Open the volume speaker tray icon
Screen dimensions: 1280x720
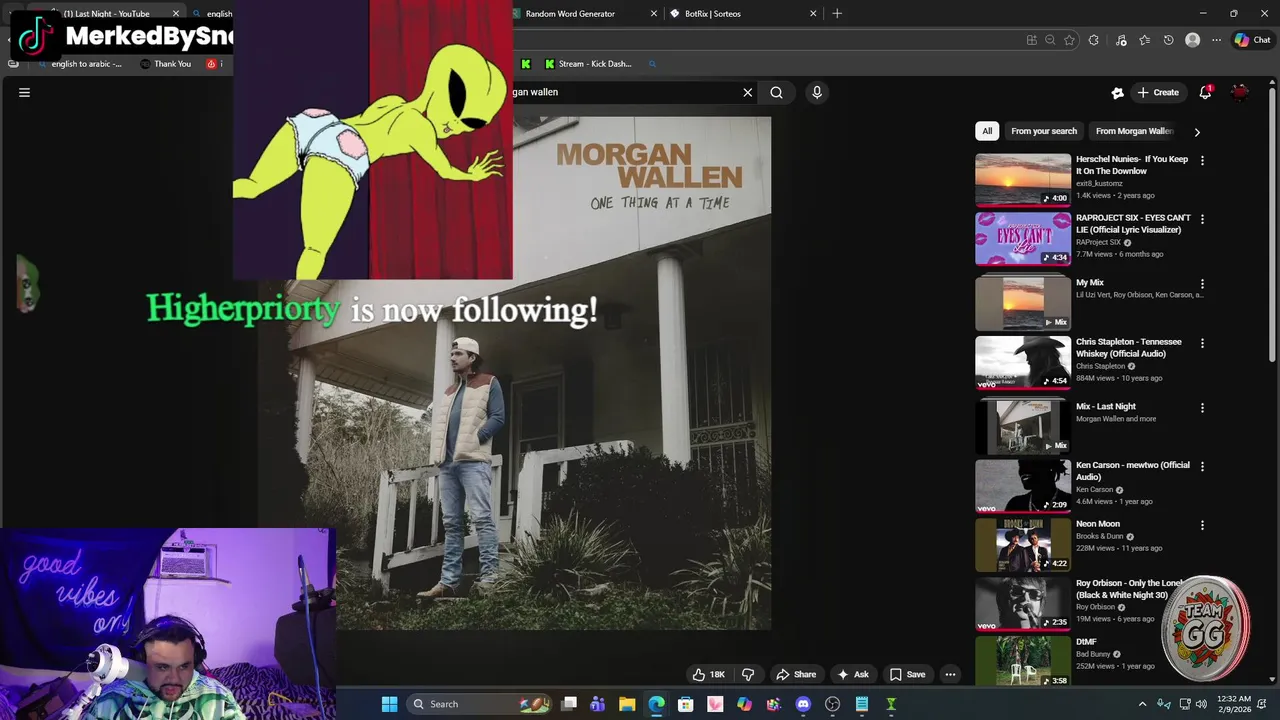pos(1201,704)
